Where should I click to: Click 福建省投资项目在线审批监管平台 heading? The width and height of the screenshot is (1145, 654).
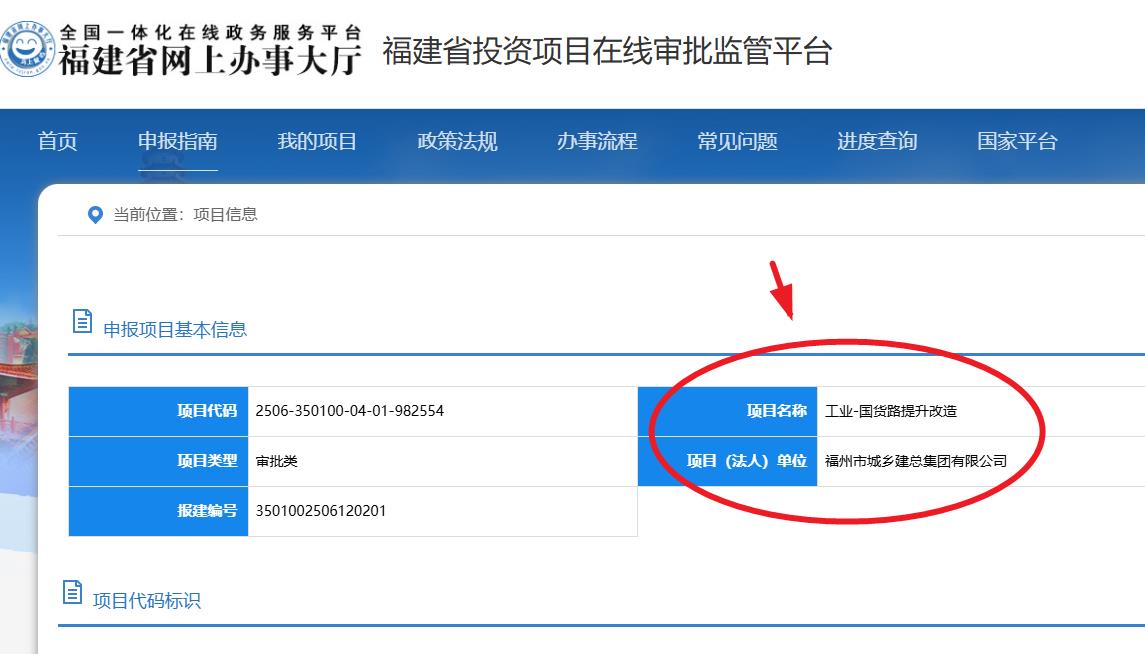[x=607, y=51]
